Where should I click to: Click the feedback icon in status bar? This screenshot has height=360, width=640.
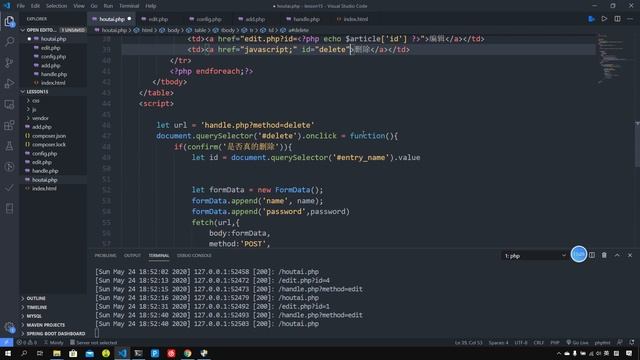[620, 342]
